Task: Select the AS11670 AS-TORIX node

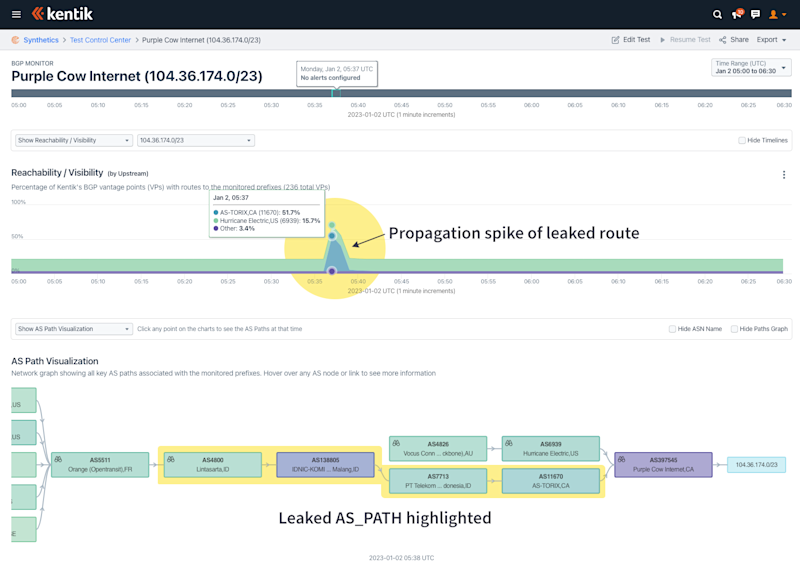Action: [x=551, y=481]
